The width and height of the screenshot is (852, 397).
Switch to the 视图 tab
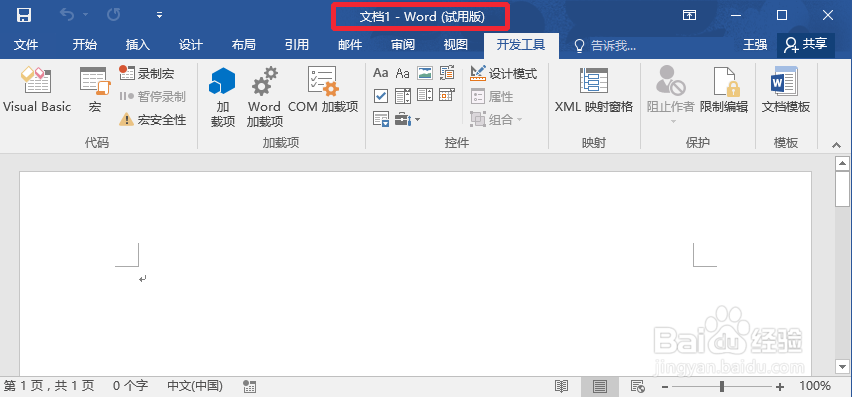(455, 45)
